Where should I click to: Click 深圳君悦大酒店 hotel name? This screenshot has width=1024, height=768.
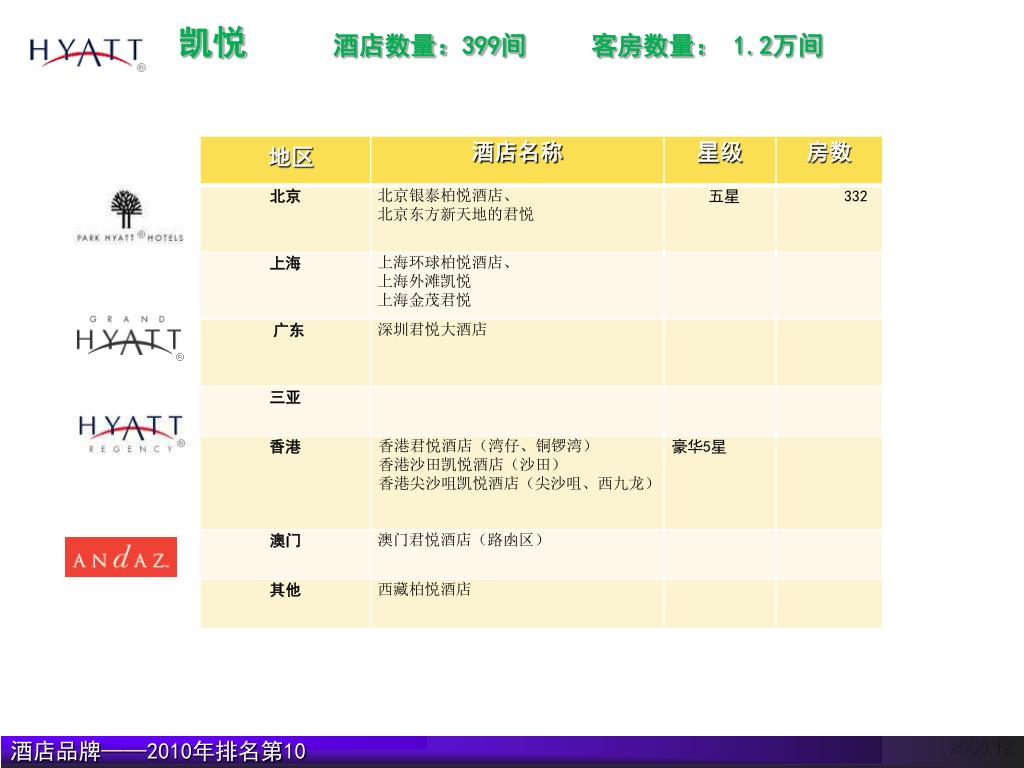[432, 330]
